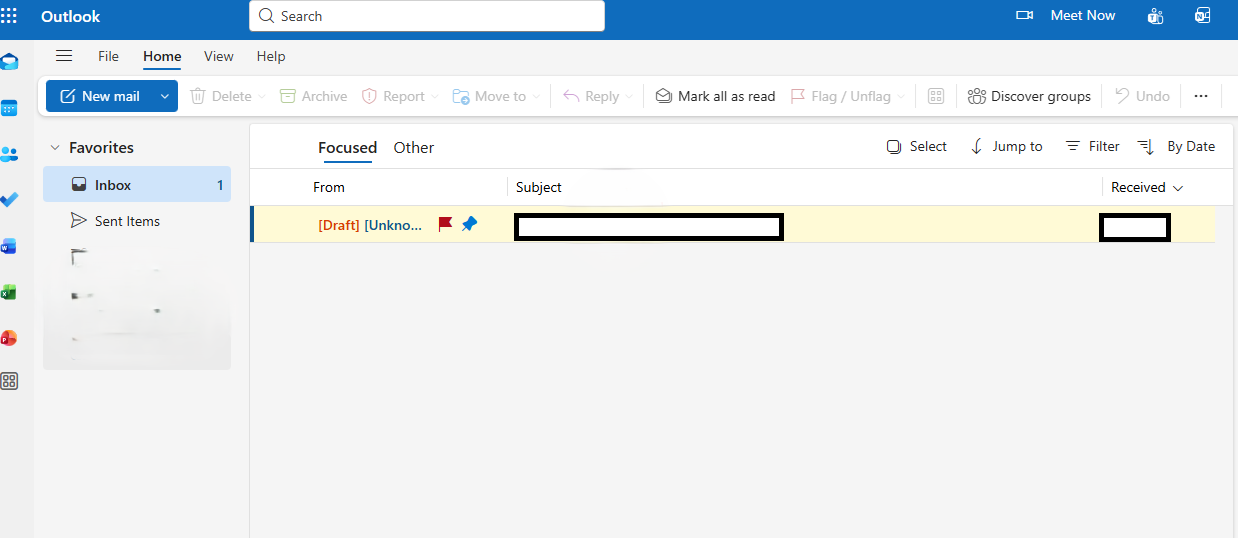
Task: Click the New mail button
Action: click(100, 96)
